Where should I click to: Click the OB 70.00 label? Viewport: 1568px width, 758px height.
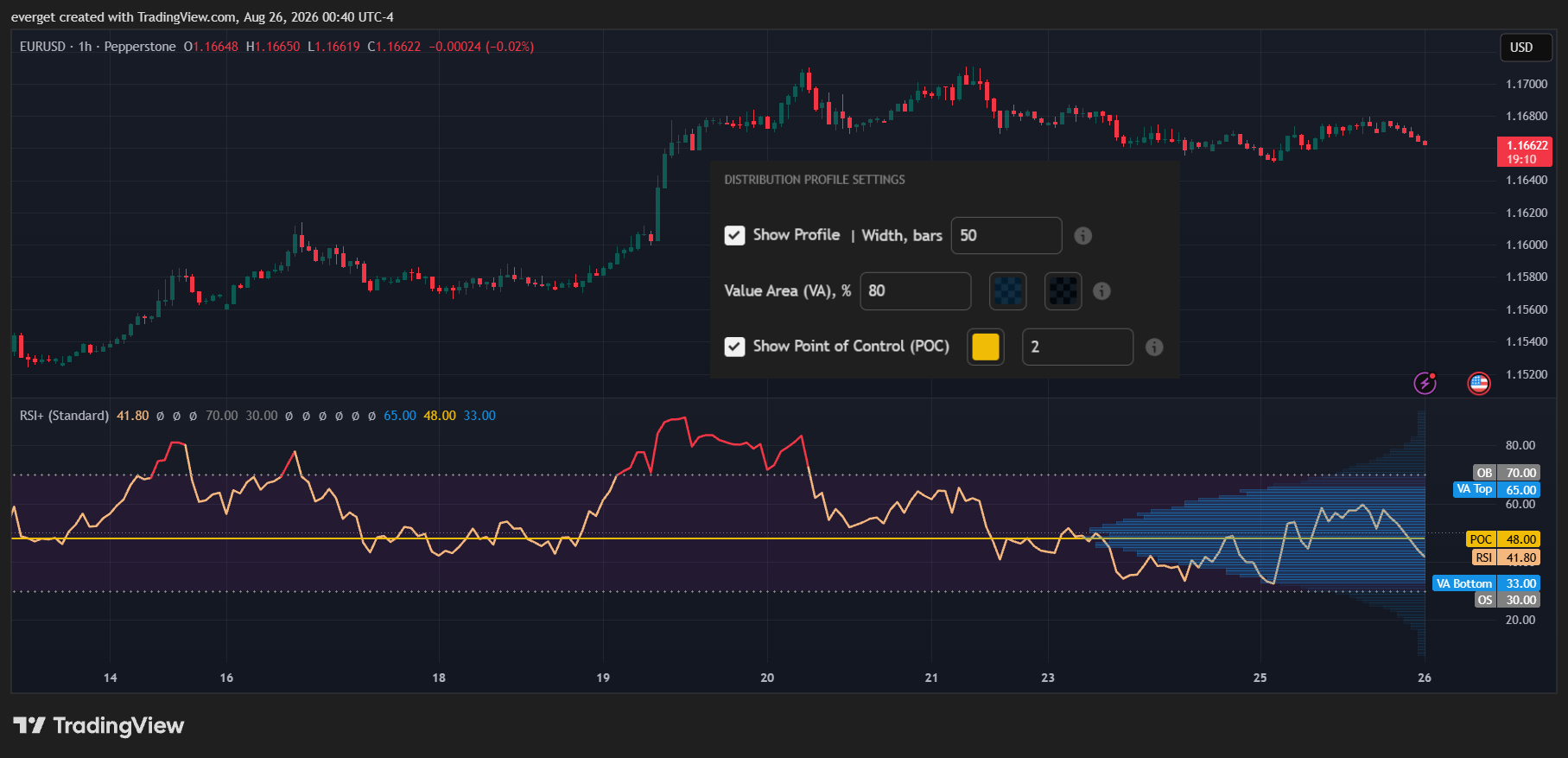(x=1507, y=473)
